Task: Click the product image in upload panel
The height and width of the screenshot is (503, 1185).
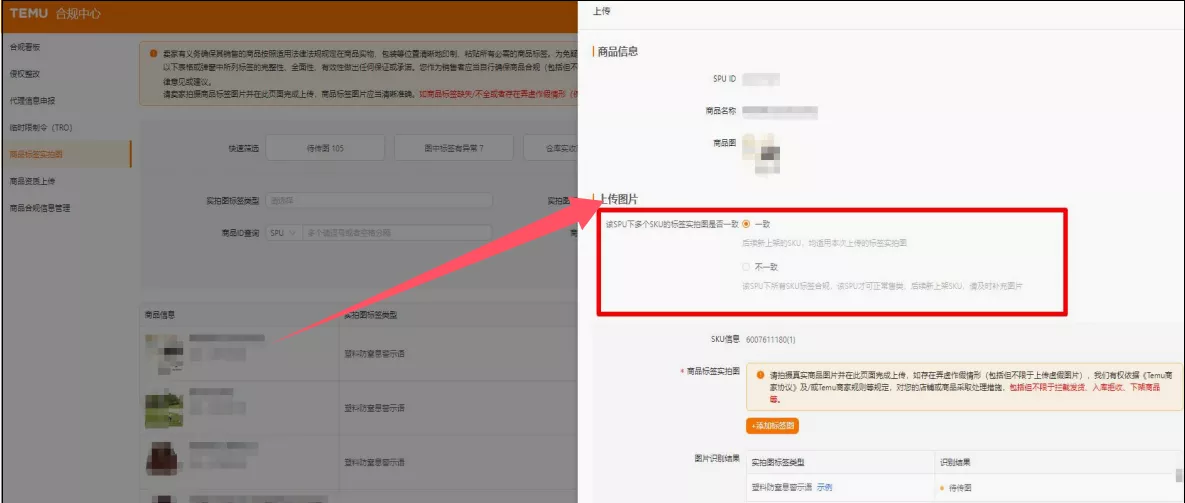Action: click(x=762, y=154)
